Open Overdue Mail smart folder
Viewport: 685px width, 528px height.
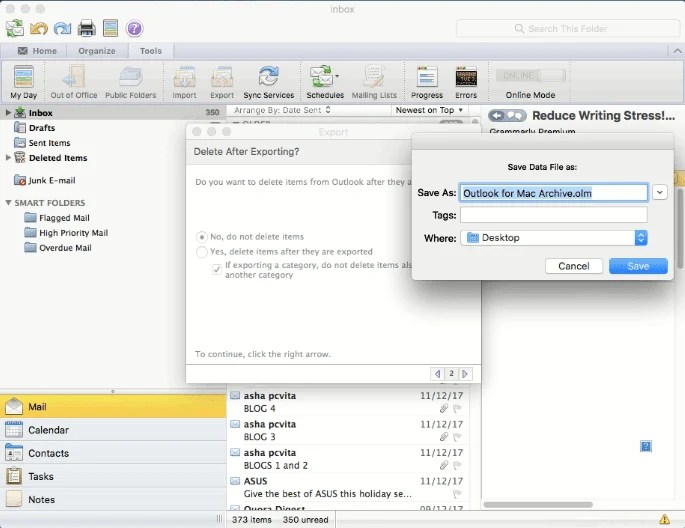(65, 248)
